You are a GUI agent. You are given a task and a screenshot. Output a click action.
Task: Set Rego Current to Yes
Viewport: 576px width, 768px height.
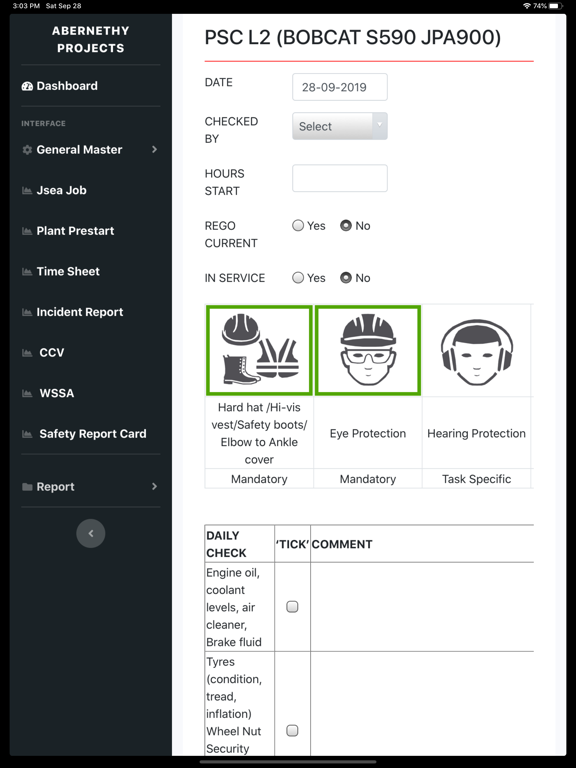pyautogui.click(x=298, y=225)
